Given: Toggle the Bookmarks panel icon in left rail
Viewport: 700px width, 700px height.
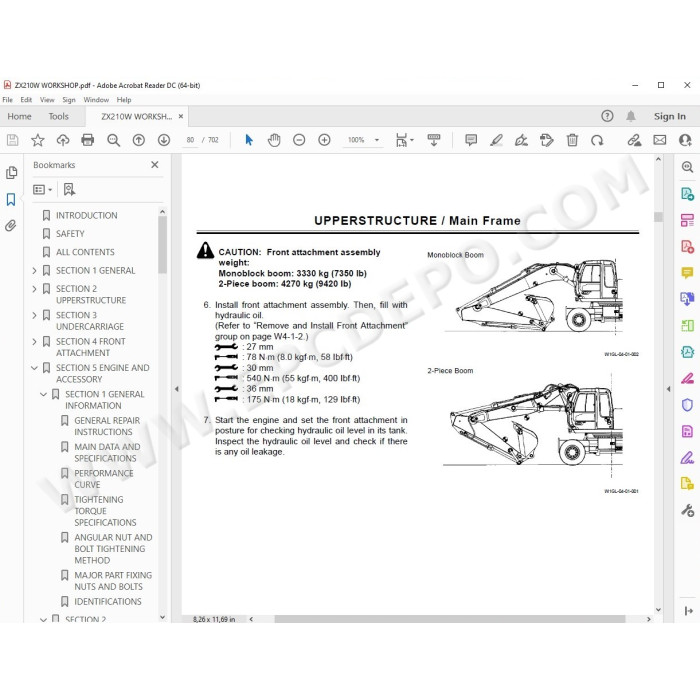Looking at the screenshot, I should (x=11, y=199).
